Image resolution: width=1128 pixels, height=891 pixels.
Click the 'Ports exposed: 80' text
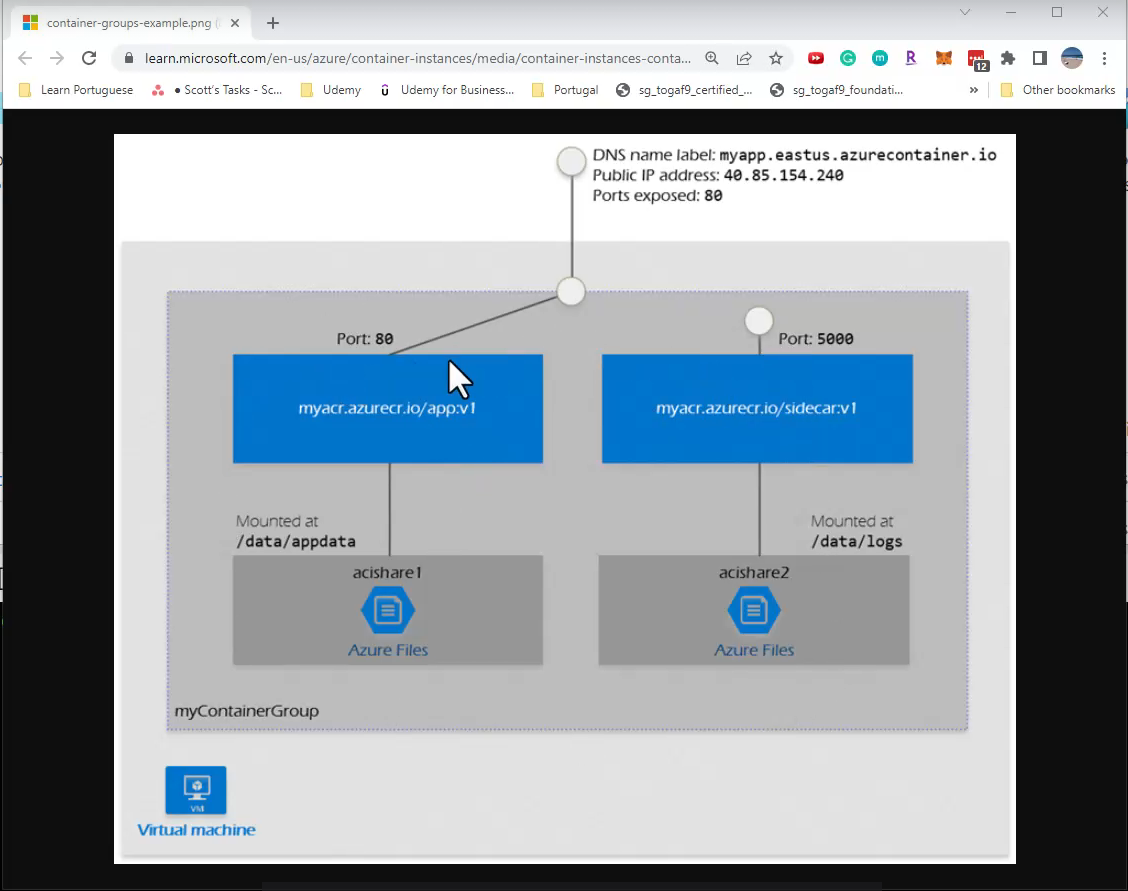click(658, 196)
